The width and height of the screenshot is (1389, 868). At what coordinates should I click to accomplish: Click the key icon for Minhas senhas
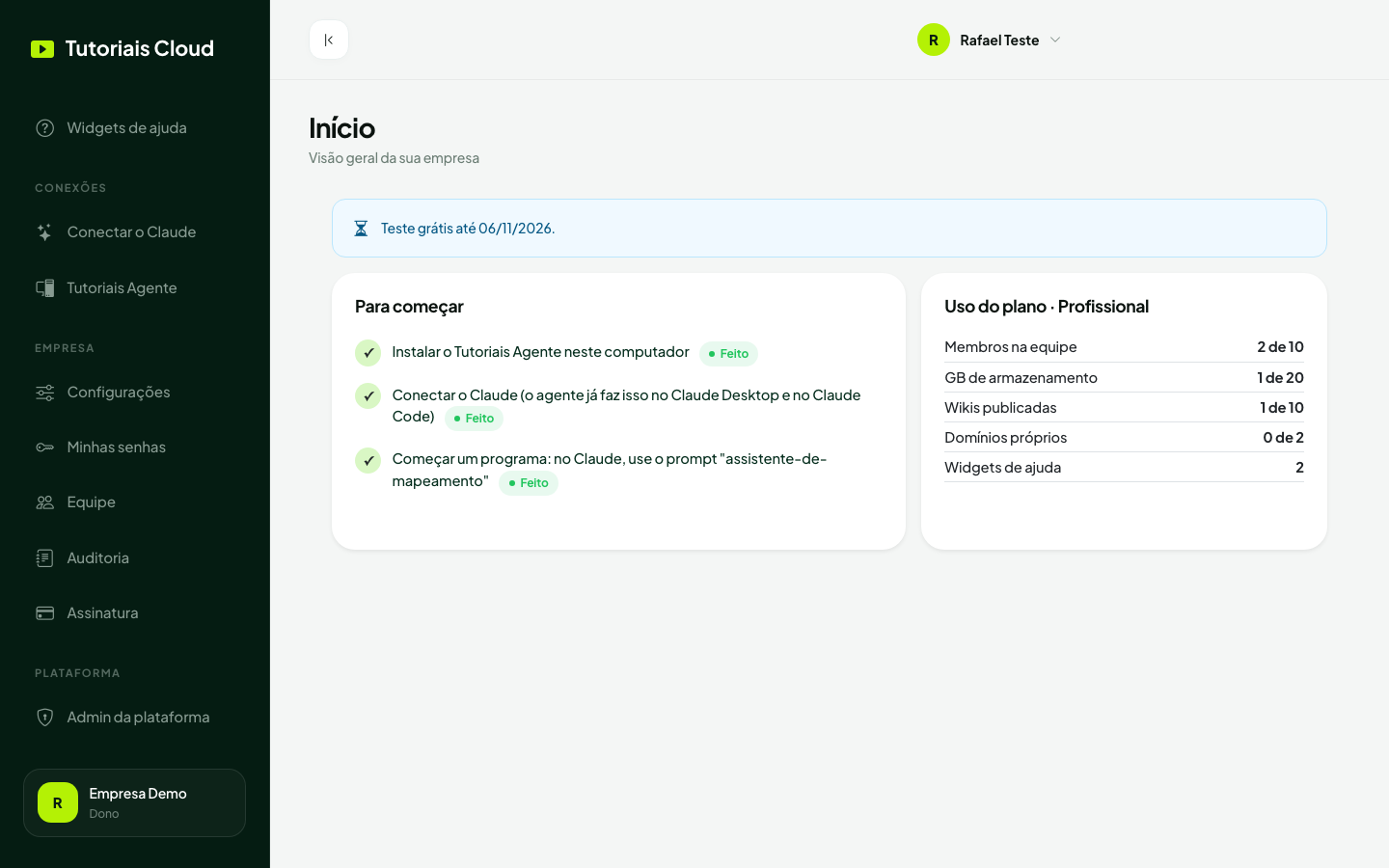point(44,448)
